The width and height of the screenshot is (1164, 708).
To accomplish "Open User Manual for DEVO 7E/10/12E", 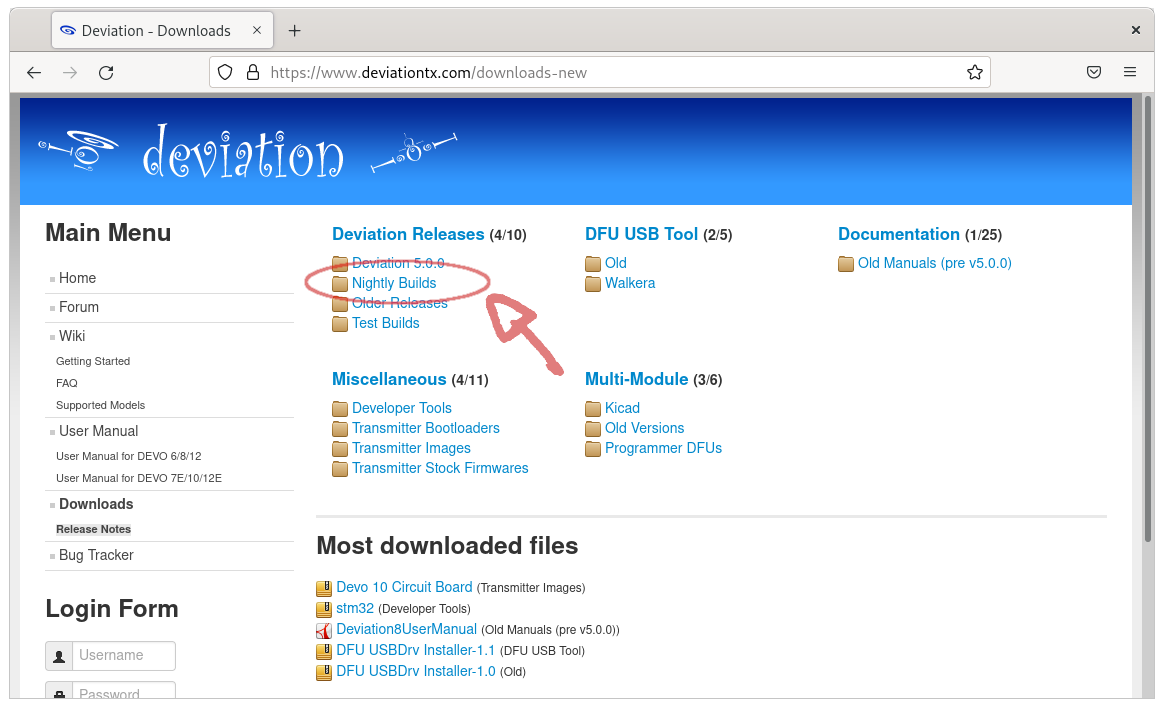I will coord(139,479).
